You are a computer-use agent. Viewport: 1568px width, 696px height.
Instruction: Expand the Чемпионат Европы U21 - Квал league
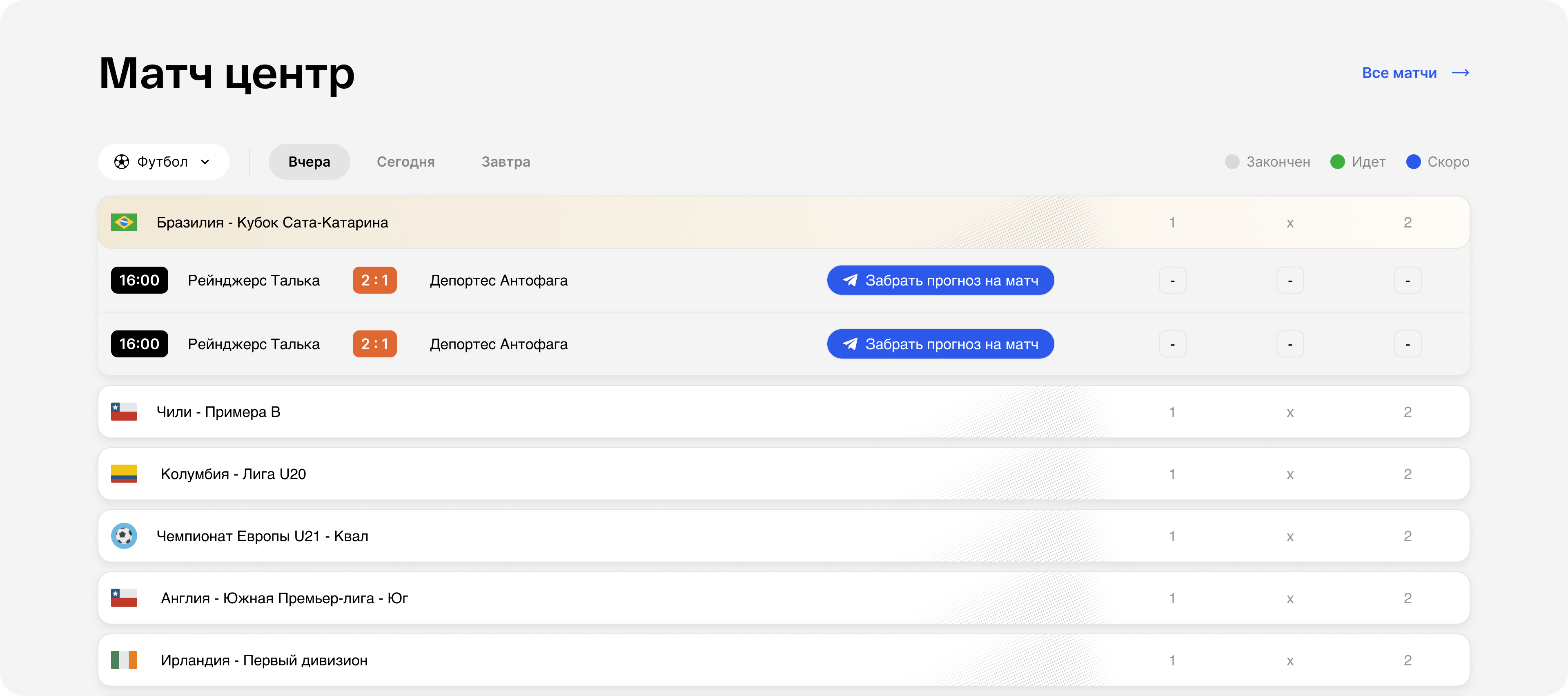[x=784, y=536]
